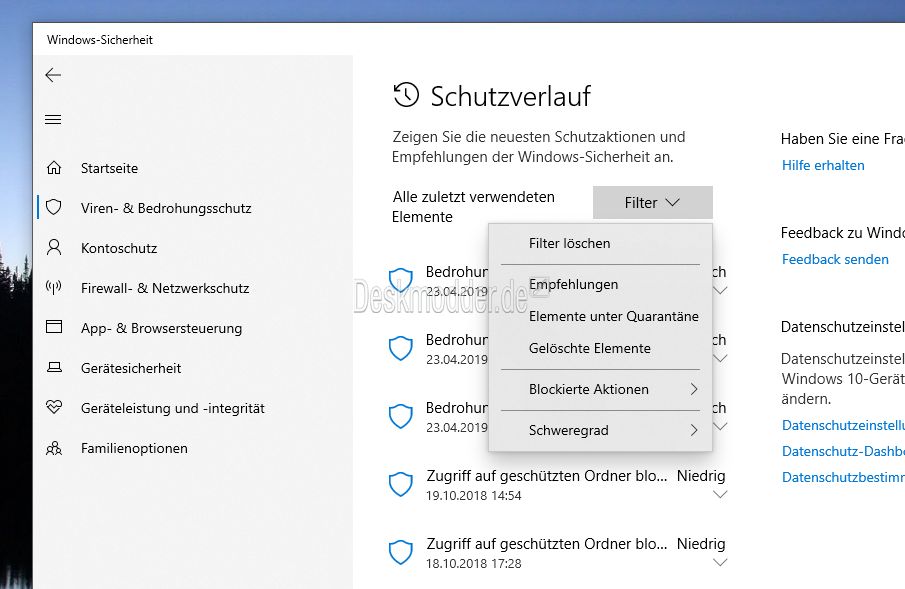The width and height of the screenshot is (905, 589).
Task: Expand the 18.10.2018 17:28 entry chevron
Action: [x=720, y=562]
